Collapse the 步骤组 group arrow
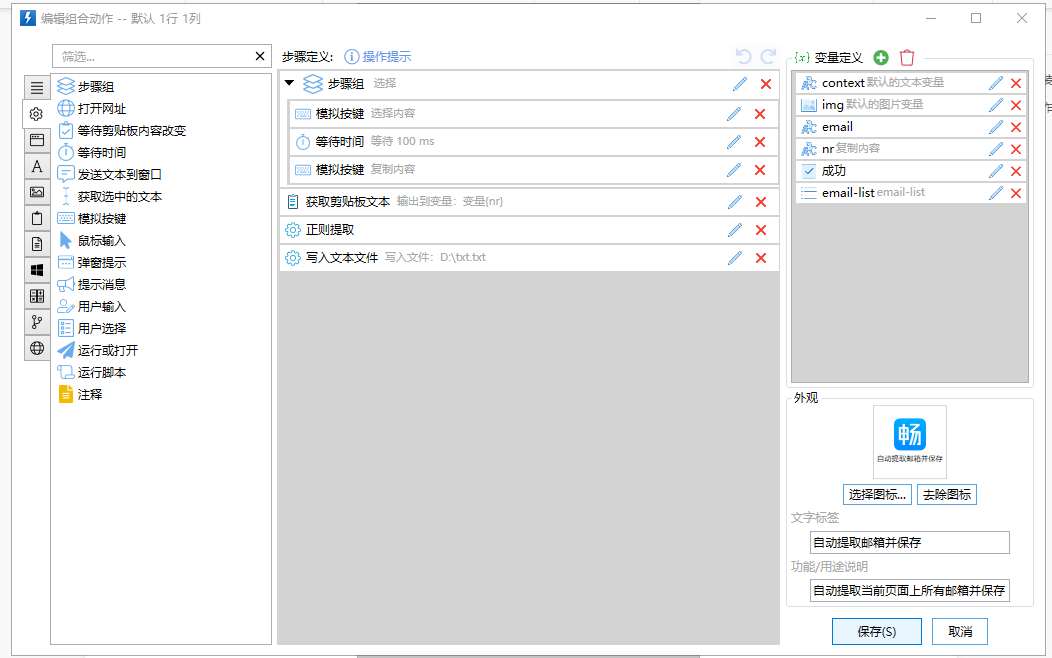This screenshot has width=1052, height=658. click(290, 83)
